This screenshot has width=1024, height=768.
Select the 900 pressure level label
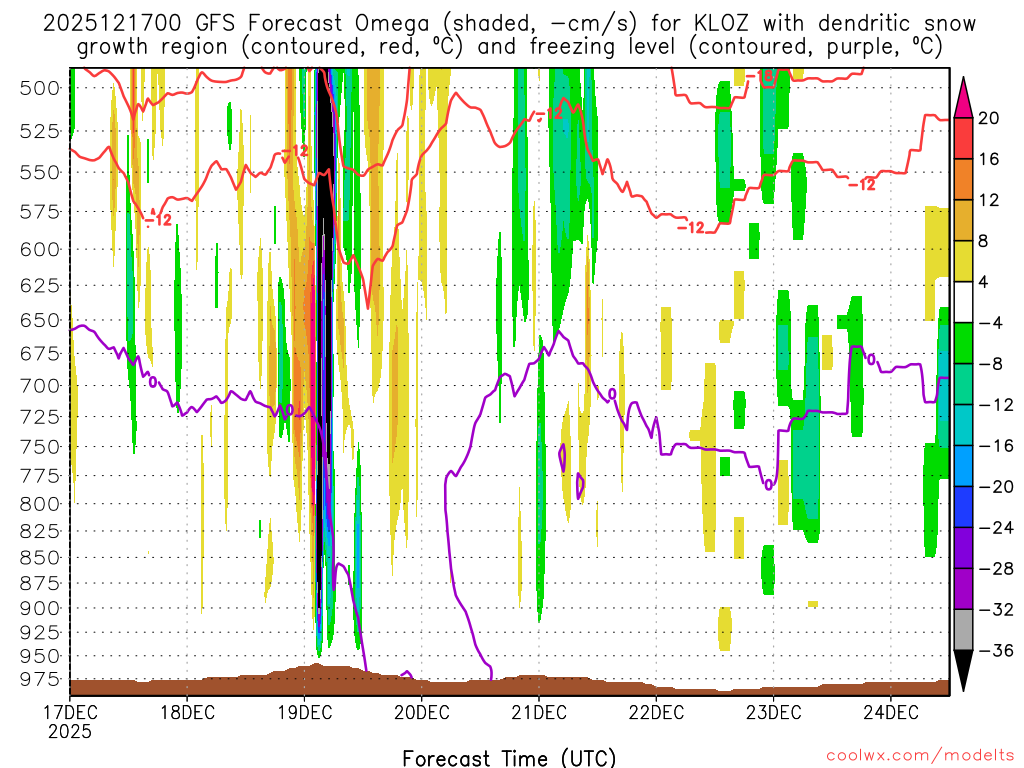pos(40,609)
